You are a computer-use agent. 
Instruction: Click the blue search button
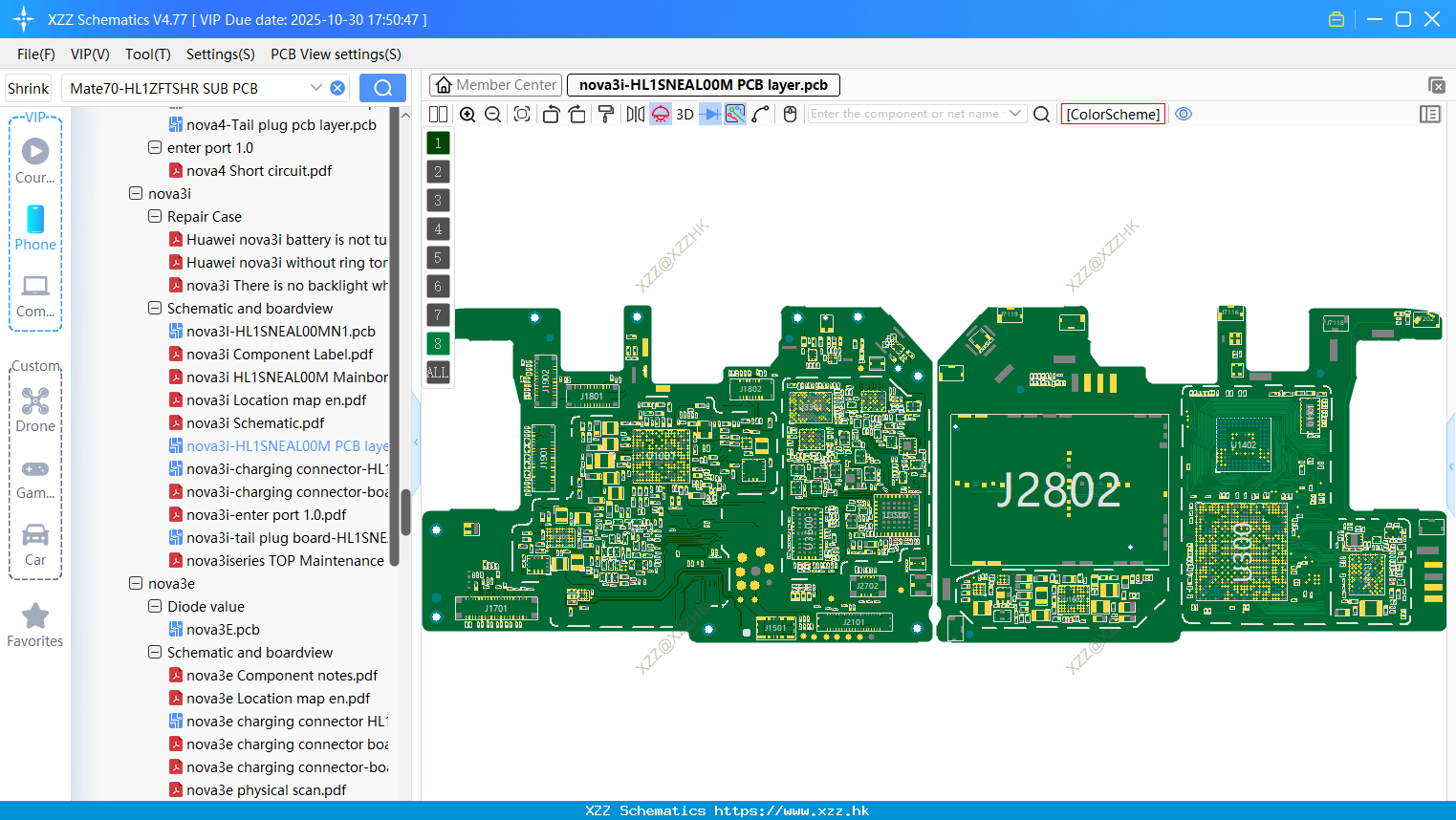(x=382, y=88)
